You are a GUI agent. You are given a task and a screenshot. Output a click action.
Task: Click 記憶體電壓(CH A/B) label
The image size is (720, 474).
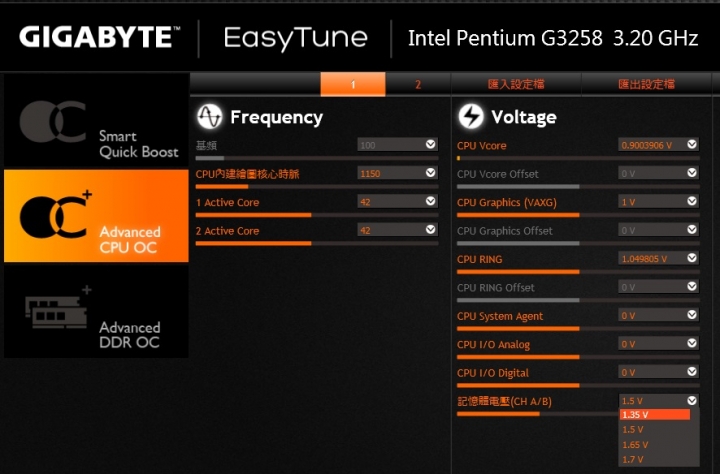click(505, 401)
